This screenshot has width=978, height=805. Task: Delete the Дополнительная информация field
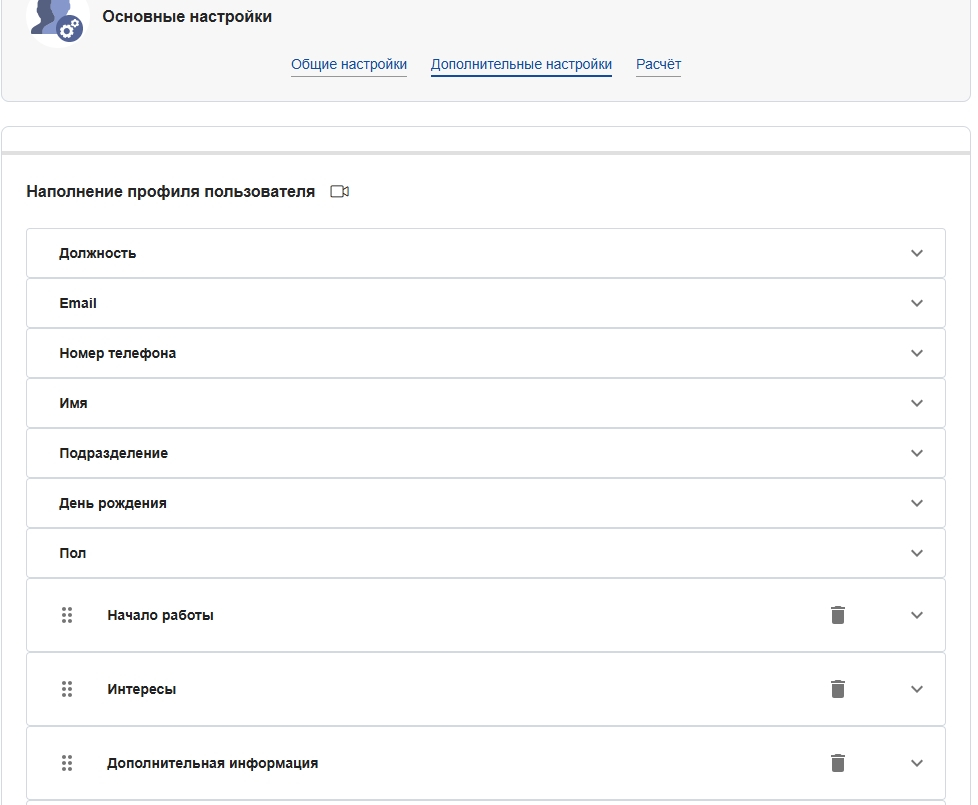pos(838,763)
